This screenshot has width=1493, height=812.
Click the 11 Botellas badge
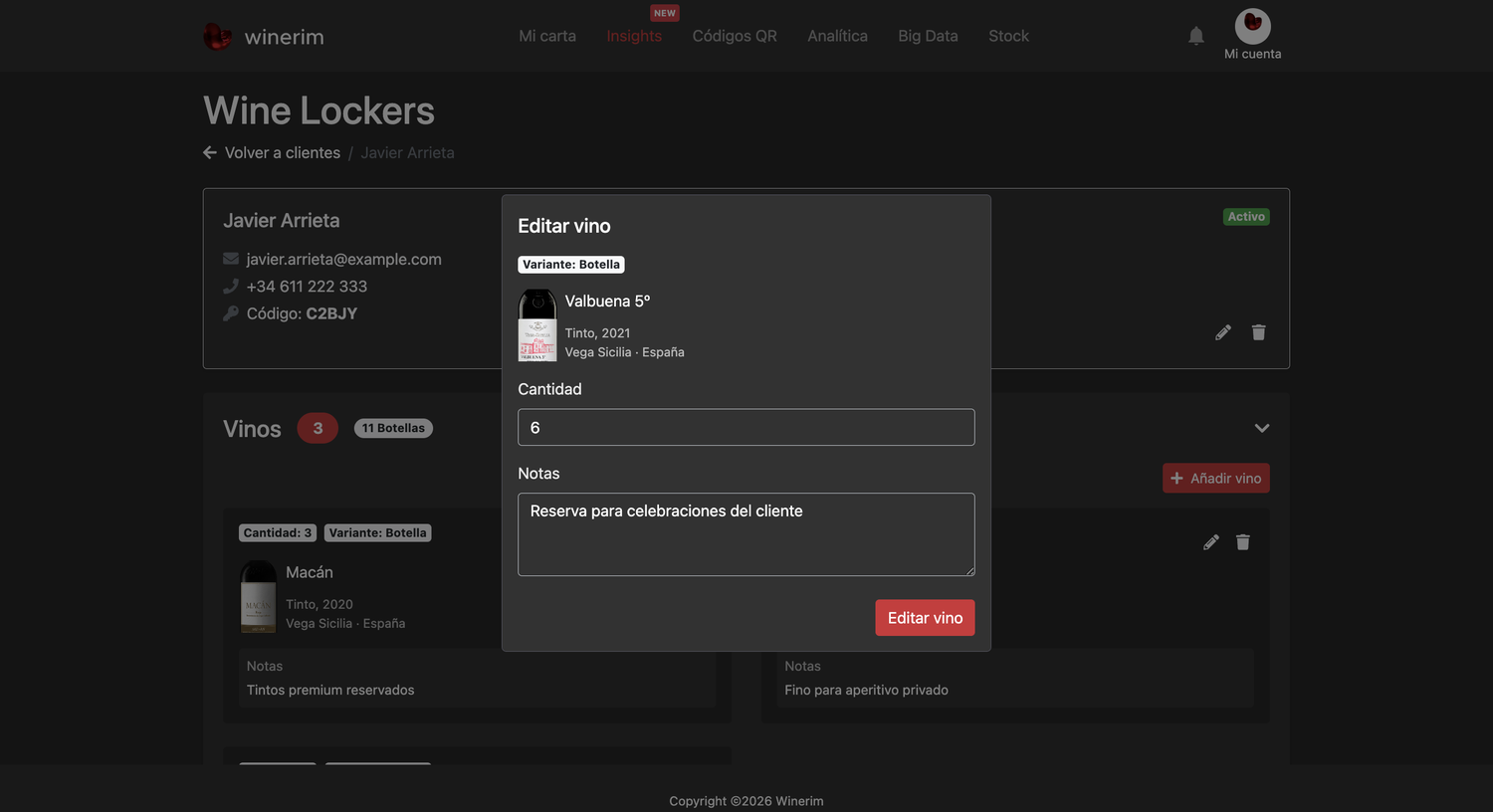point(393,428)
